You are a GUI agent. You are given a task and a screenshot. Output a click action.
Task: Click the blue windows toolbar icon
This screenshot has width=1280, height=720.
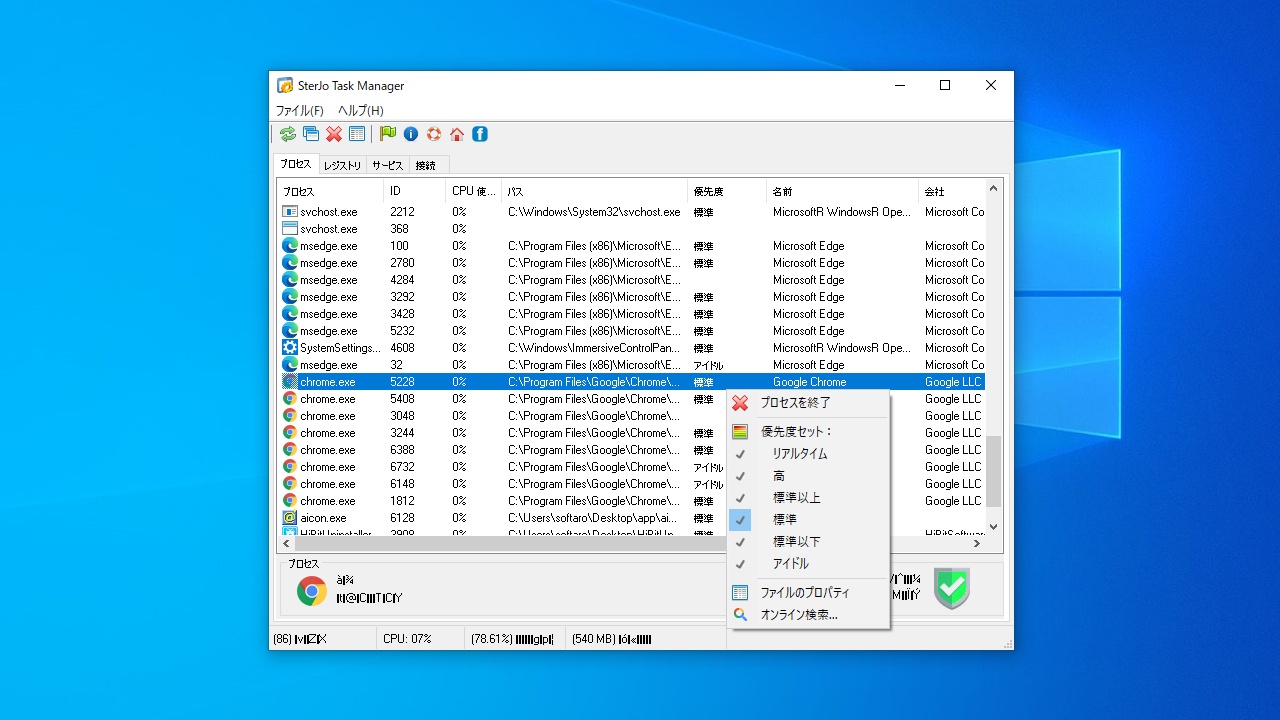(x=311, y=134)
